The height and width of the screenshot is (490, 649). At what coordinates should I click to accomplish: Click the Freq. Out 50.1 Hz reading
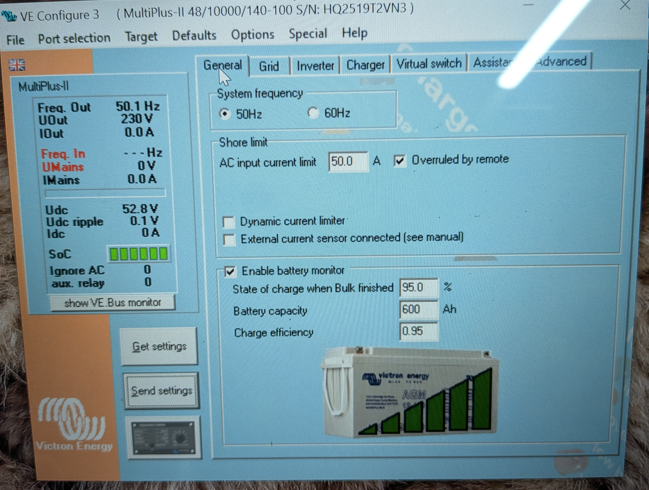click(99, 107)
